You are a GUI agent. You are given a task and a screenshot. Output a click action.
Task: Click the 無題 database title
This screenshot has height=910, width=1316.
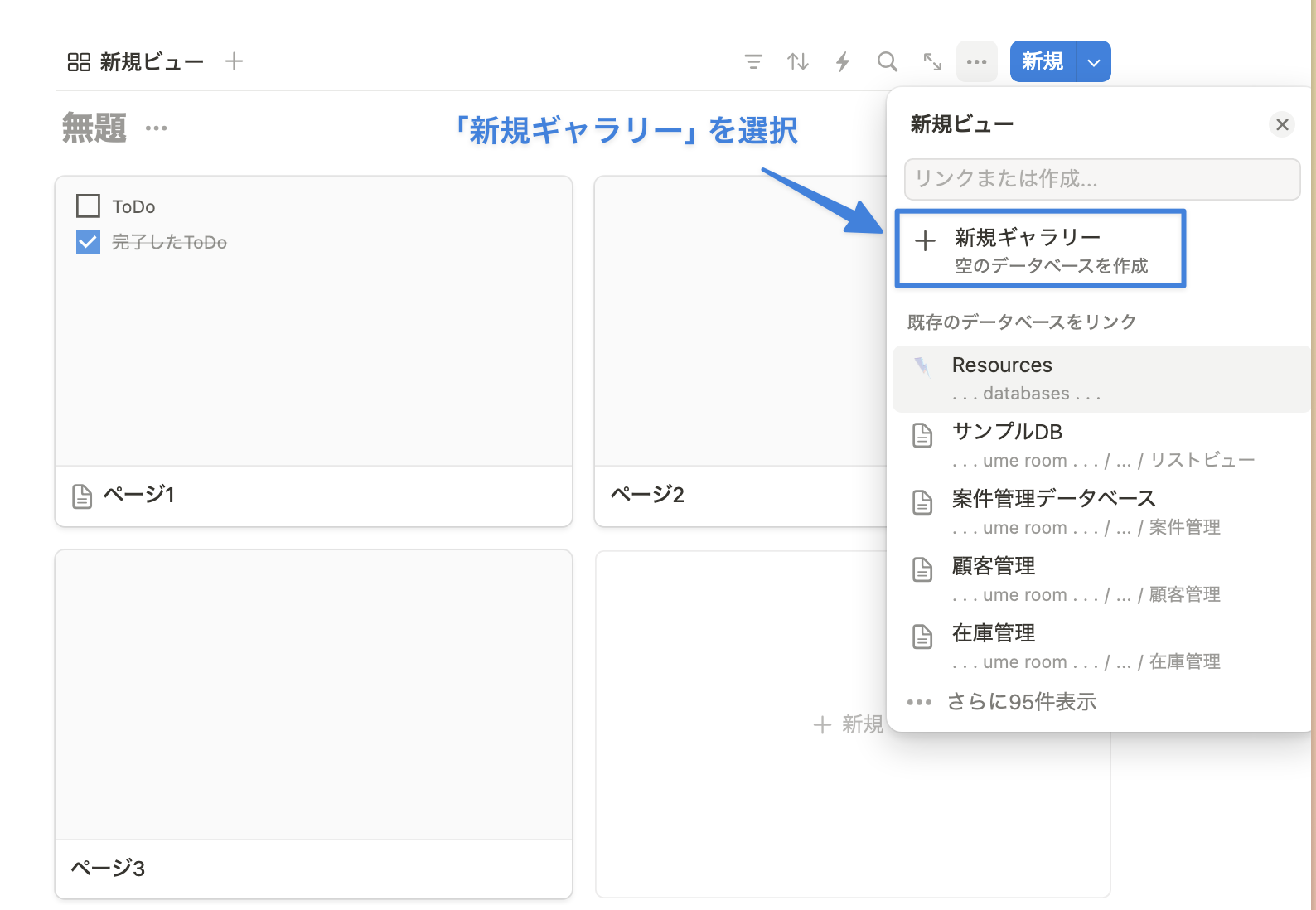click(94, 128)
